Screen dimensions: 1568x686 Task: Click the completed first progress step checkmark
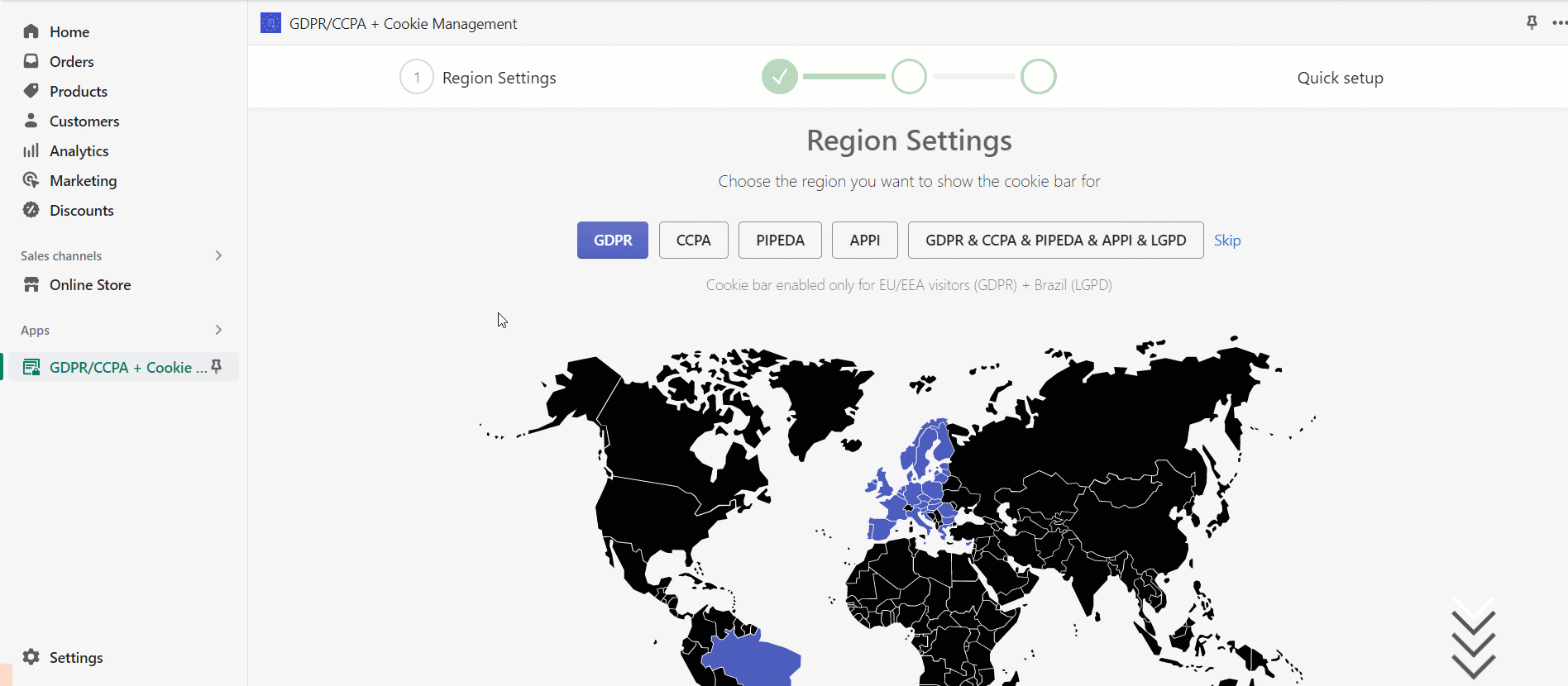(780, 77)
